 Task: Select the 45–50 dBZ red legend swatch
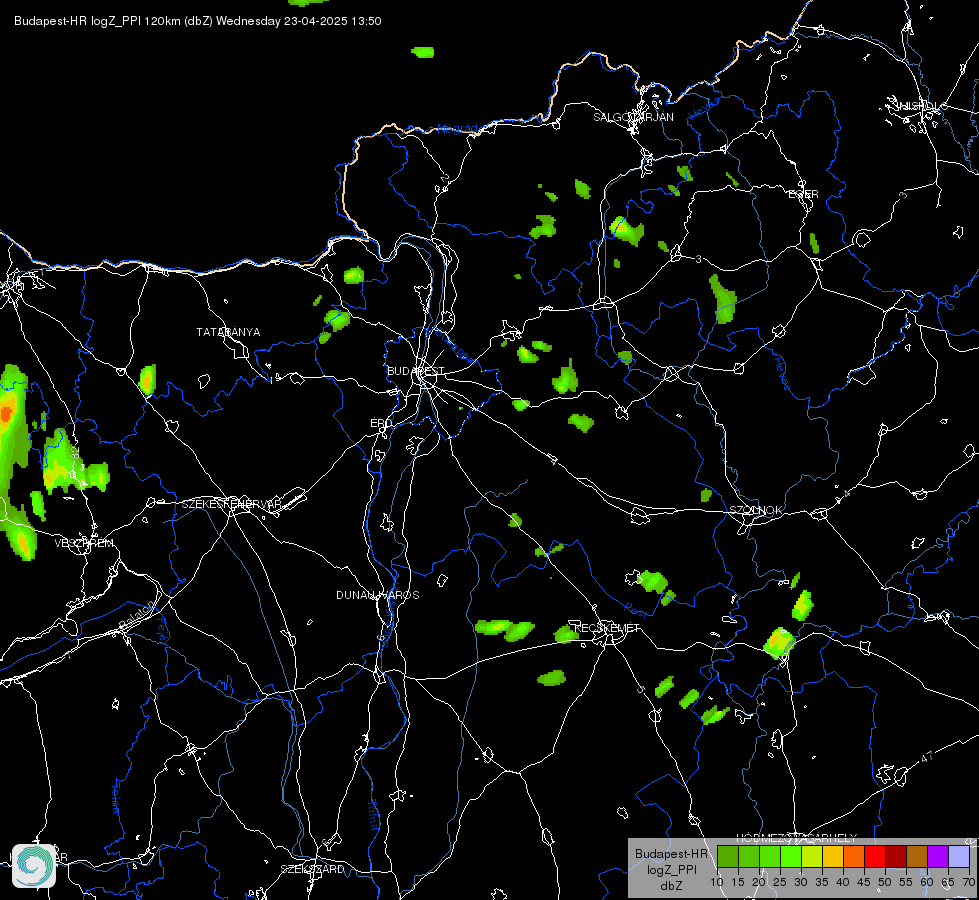pos(875,856)
